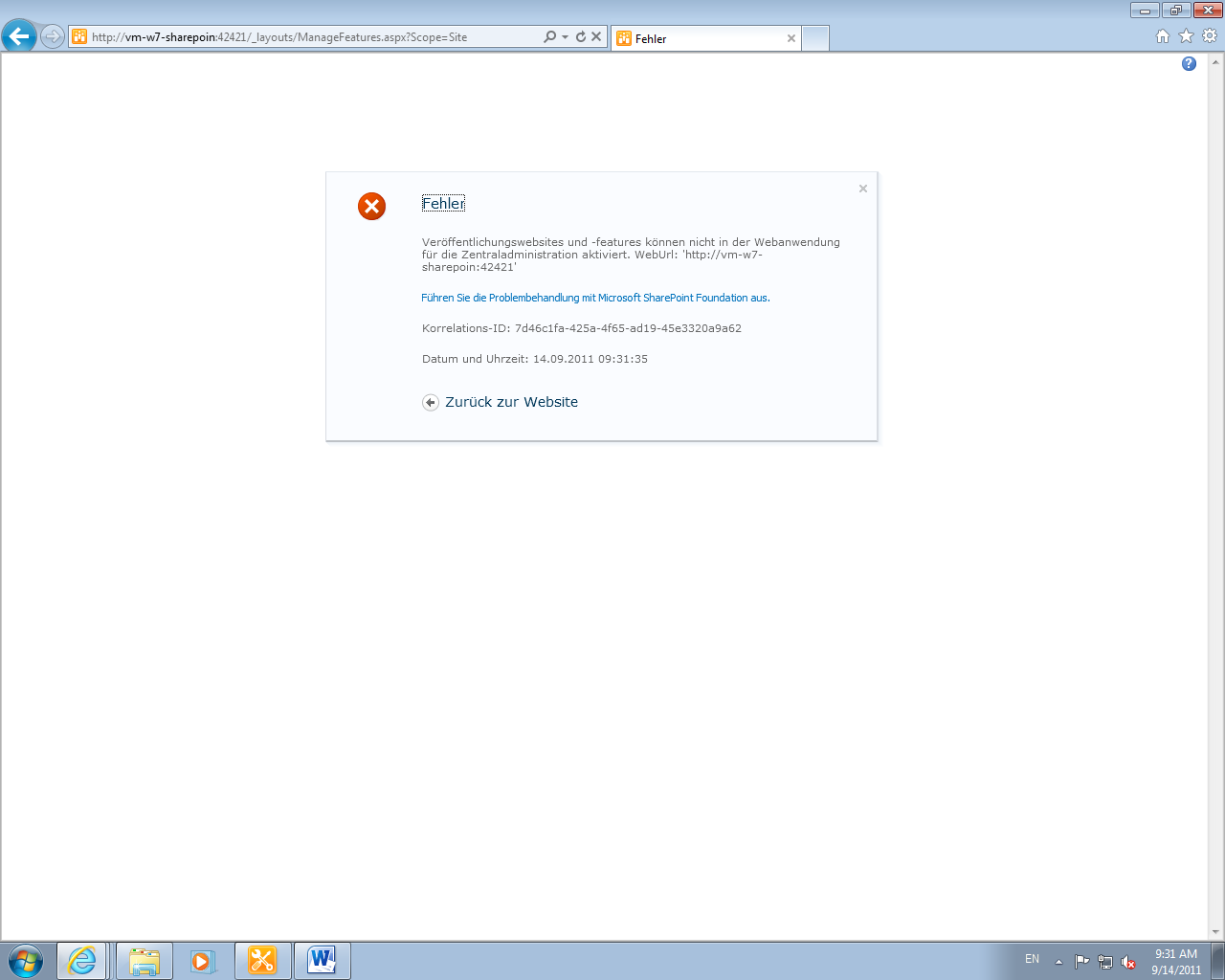Restore down the browser window

coord(1175,11)
